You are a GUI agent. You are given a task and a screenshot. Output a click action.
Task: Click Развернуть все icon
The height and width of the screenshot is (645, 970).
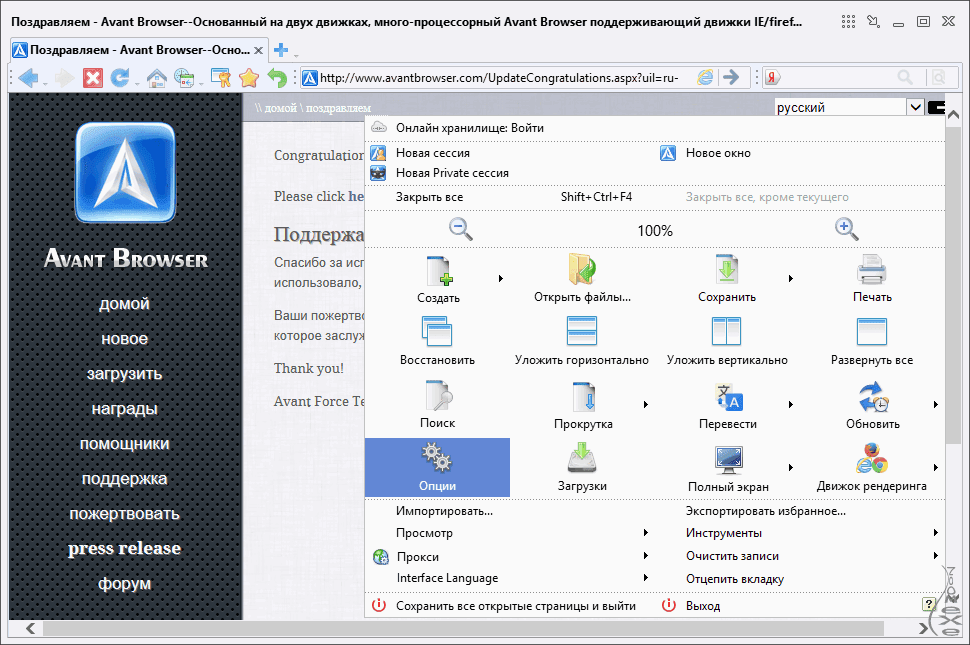[872, 331]
